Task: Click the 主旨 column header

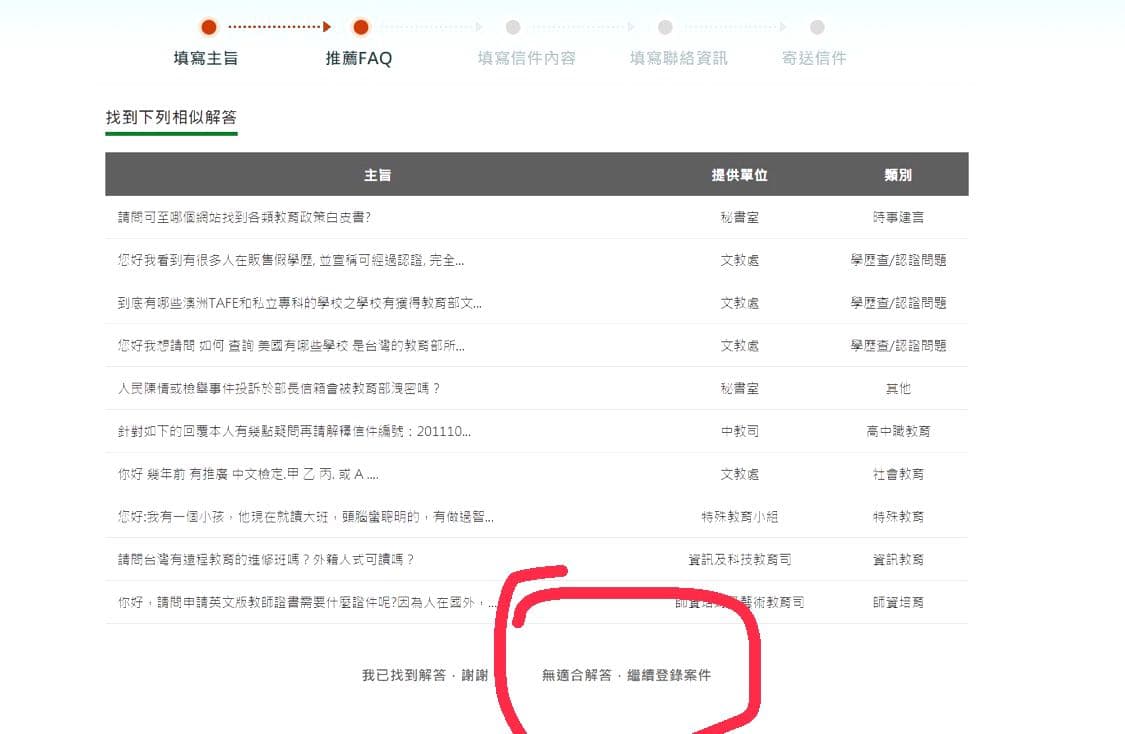Action: pyautogui.click(x=377, y=174)
